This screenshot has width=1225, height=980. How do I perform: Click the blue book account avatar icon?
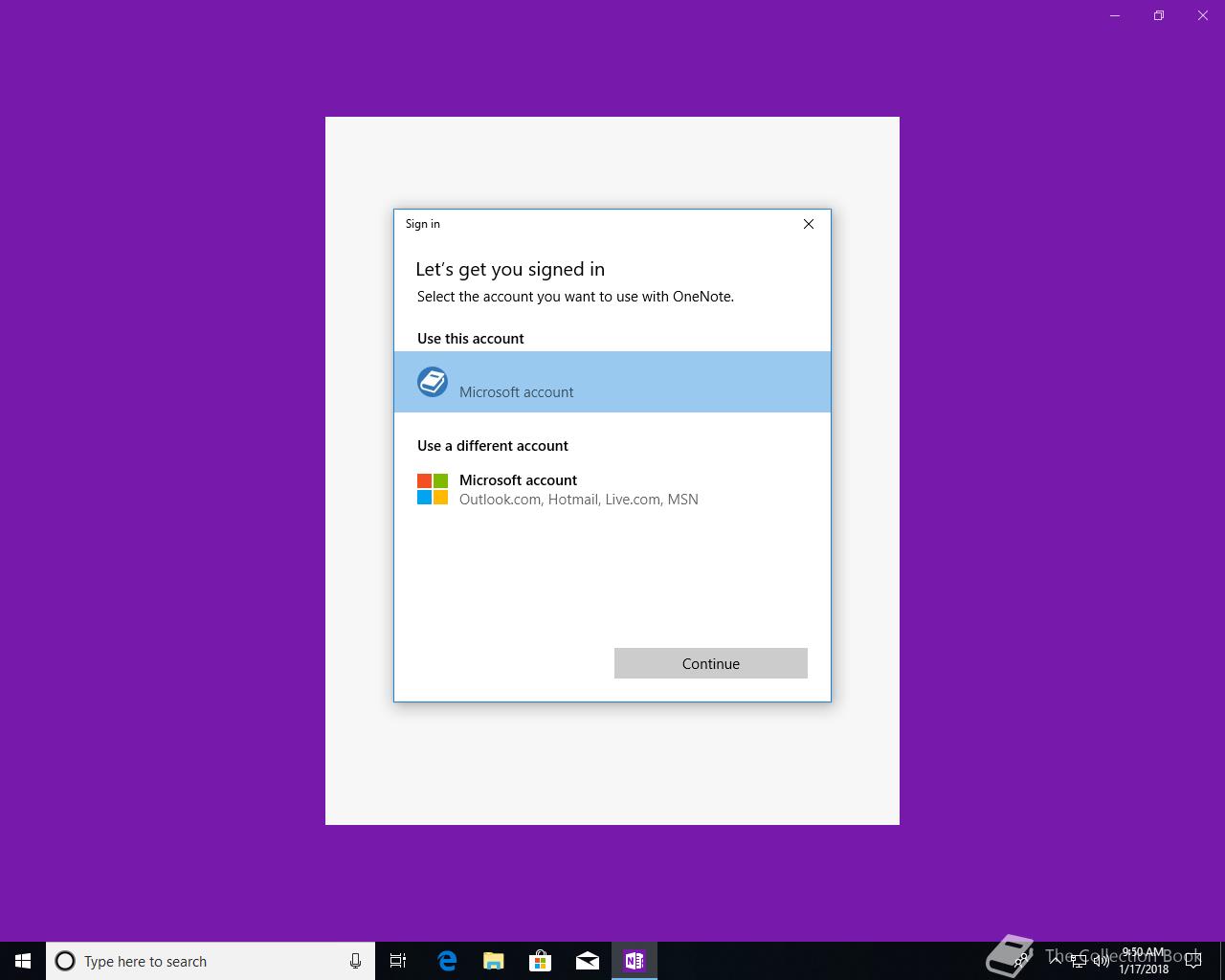coord(433,382)
